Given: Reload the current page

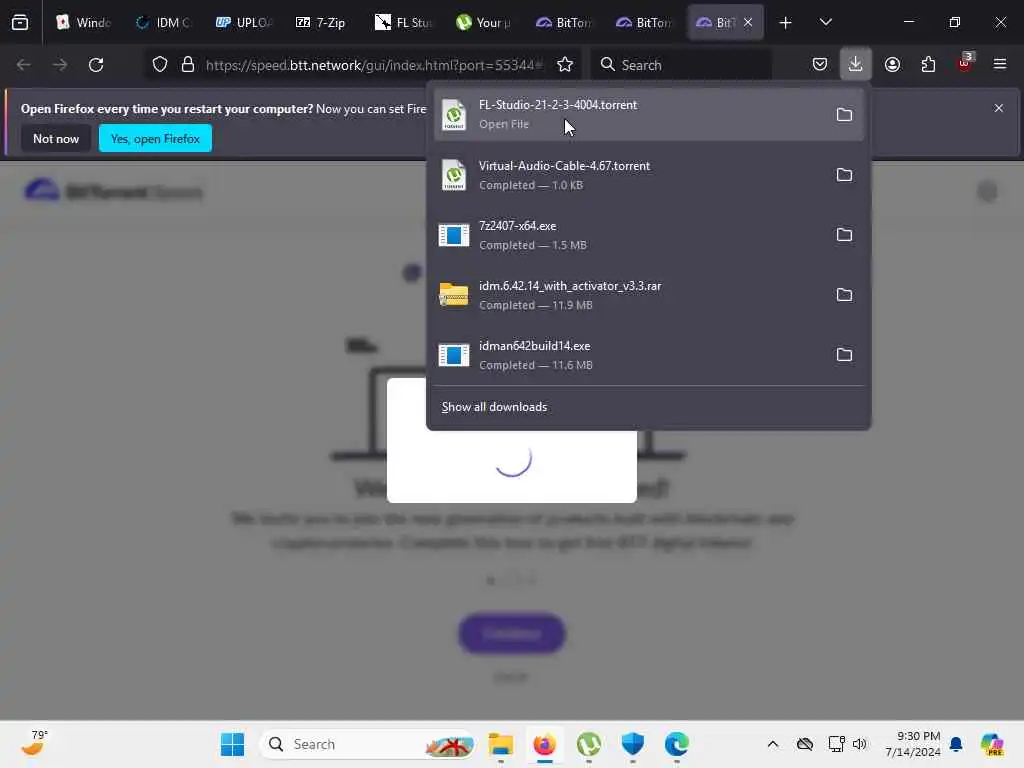Looking at the screenshot, I should pyautogui.click(x=96, y=65).
